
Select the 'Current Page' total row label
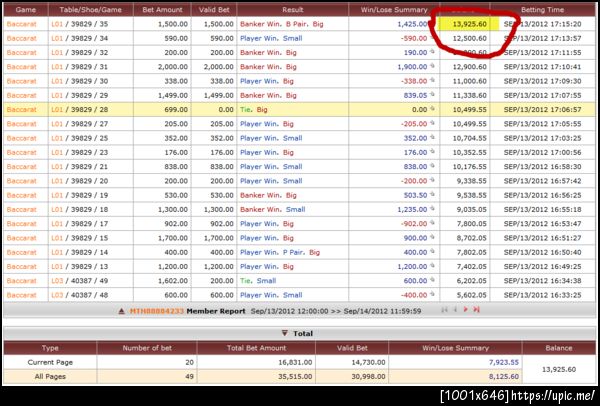(50, 362)
